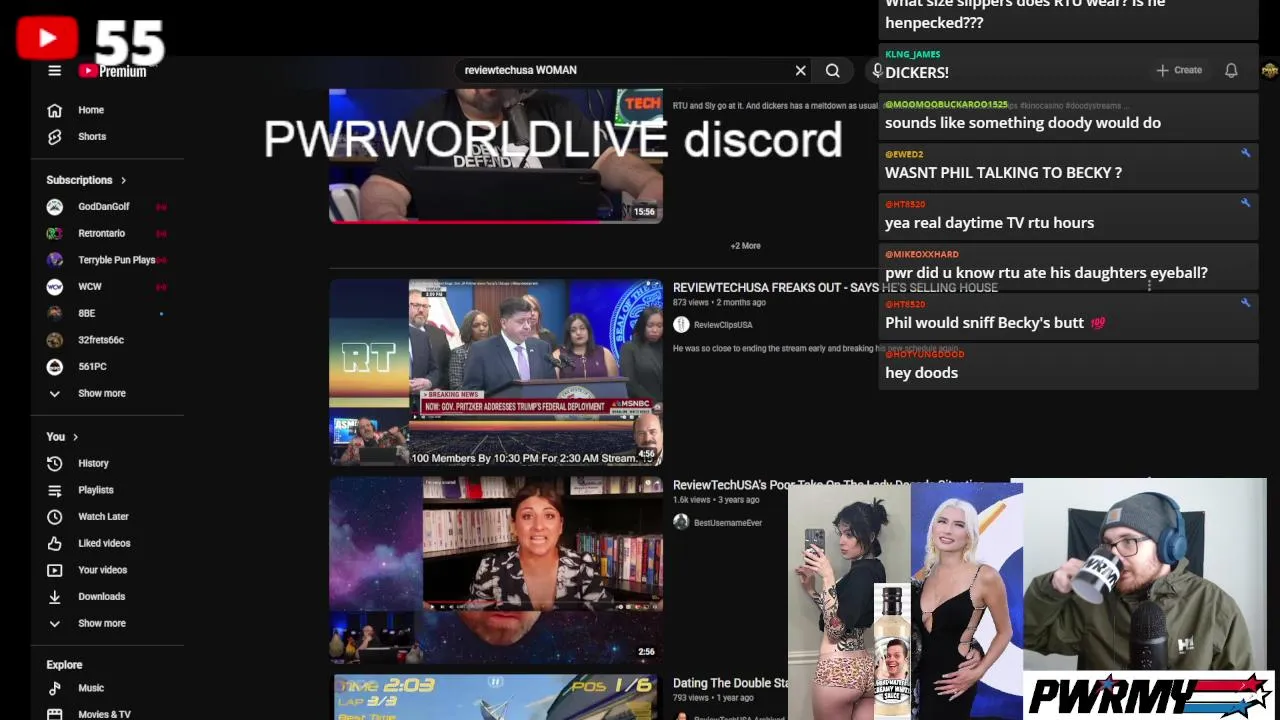Open the Create button
This screenshot has width=1280, height=720.
pos(1179,70)
